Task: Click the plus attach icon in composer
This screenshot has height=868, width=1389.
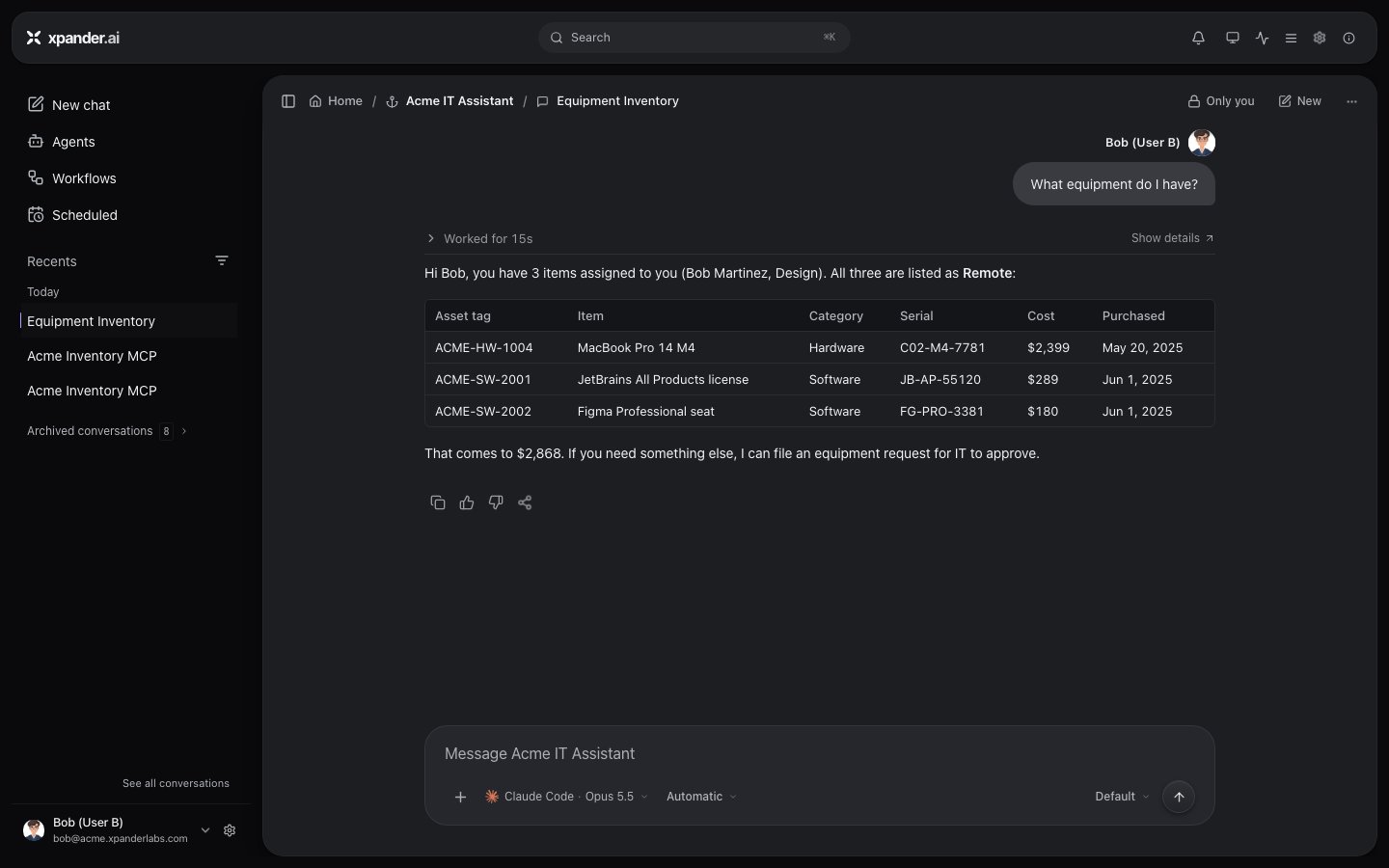Action: (x=460, y=797)
